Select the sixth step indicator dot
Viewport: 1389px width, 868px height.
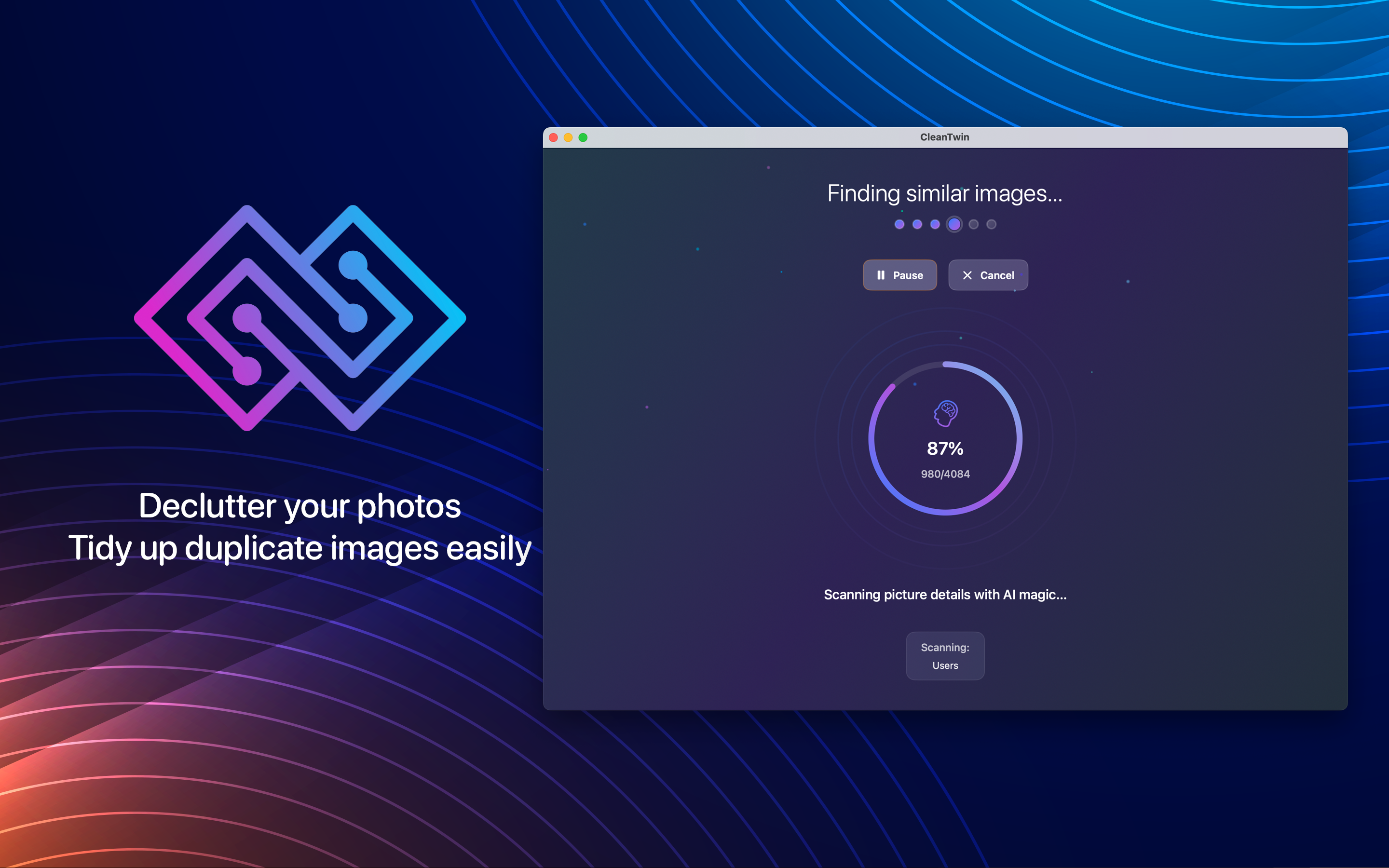click(991, 224)
